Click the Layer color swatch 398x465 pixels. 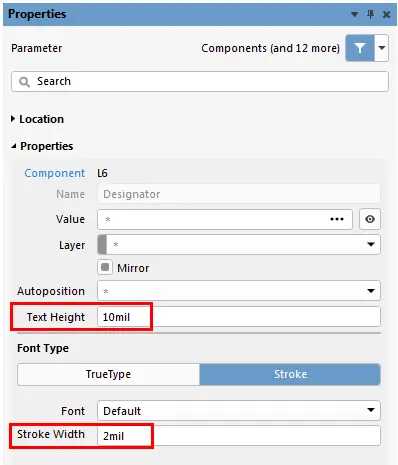pos(102,245)
